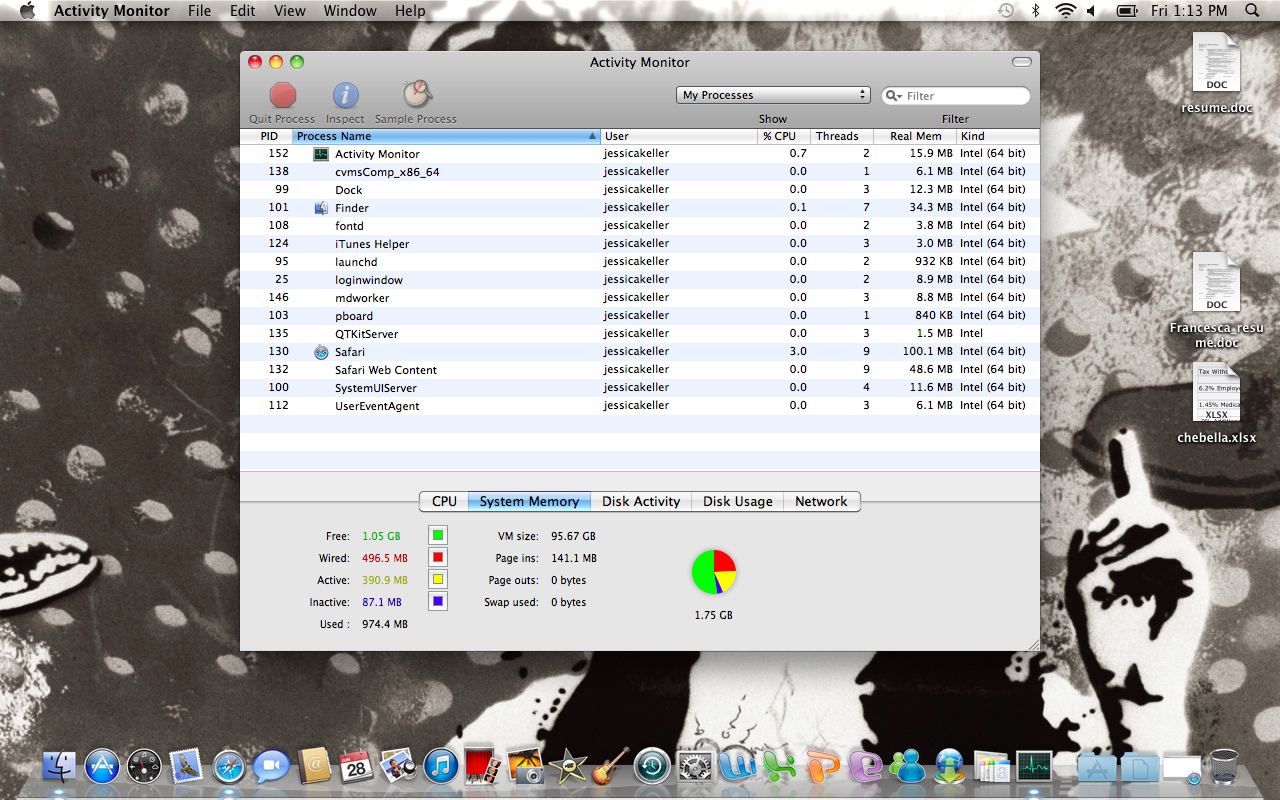This screenshot has width=1280, height=800.
Task: Open Preview from the Dock
Action: (x=398, y=767)
